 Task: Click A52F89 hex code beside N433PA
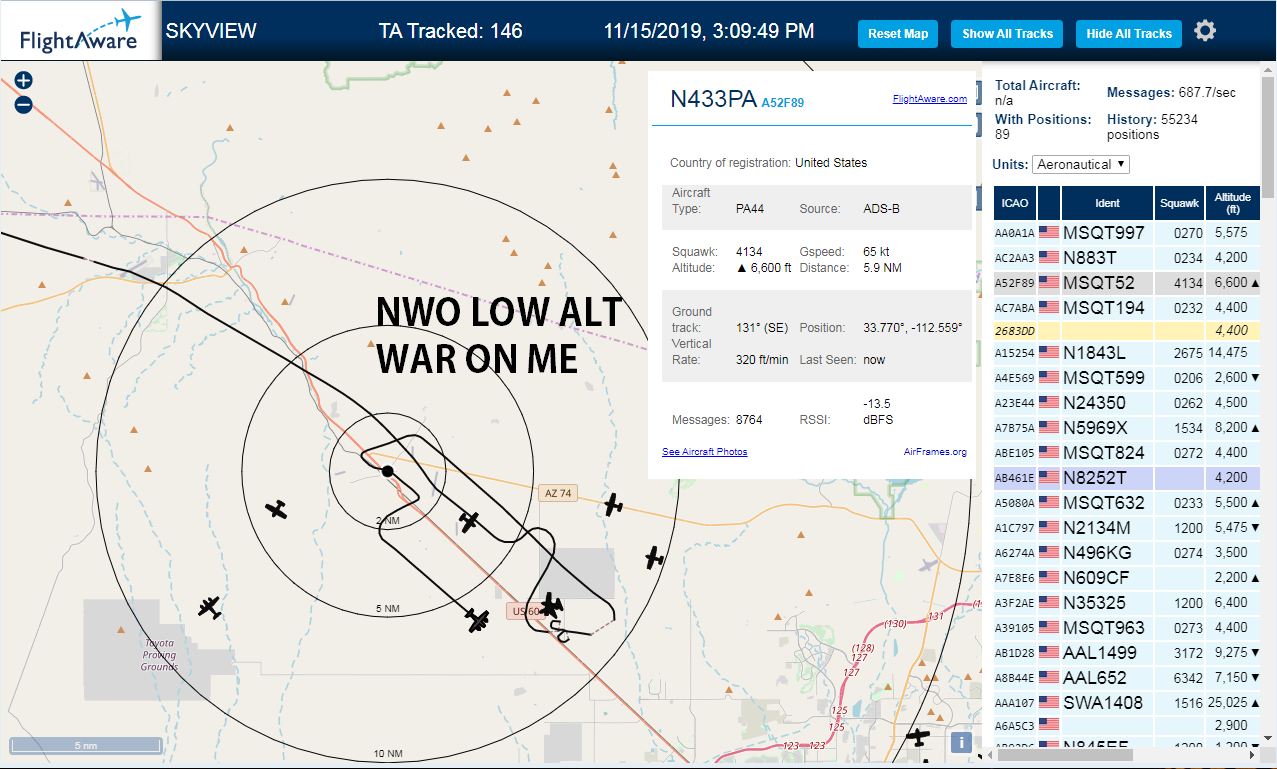coord(783,102)
